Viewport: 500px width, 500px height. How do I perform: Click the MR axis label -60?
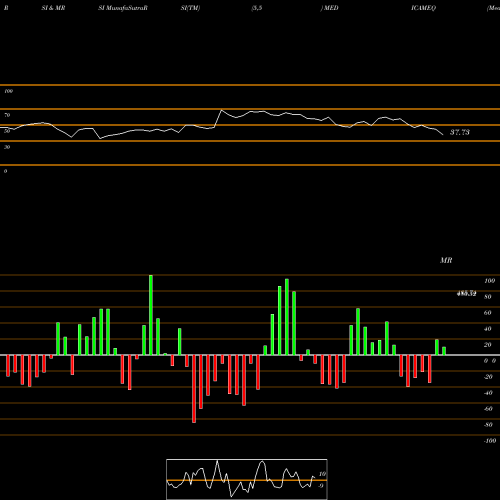point(488,409)
